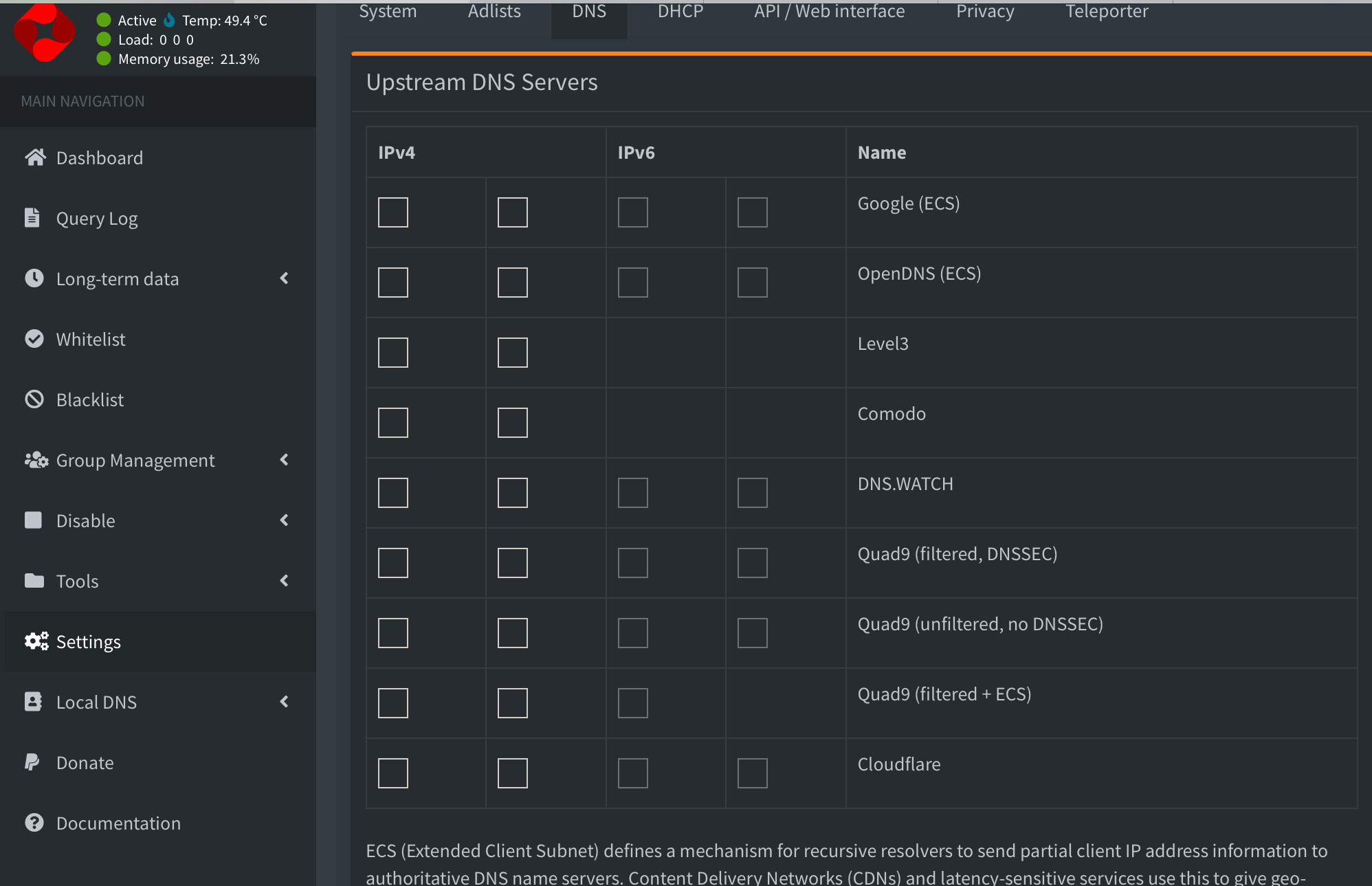Image resolution: width=1372 pixels, height=886 pixels.
Task: Click the Settings menu entry
Action: coord(158,641)
